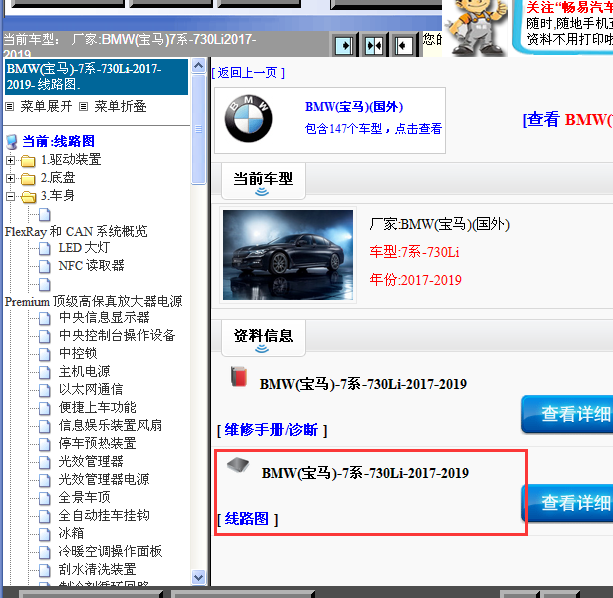Click folder icon of 1.驱动装置

[28, 160]
